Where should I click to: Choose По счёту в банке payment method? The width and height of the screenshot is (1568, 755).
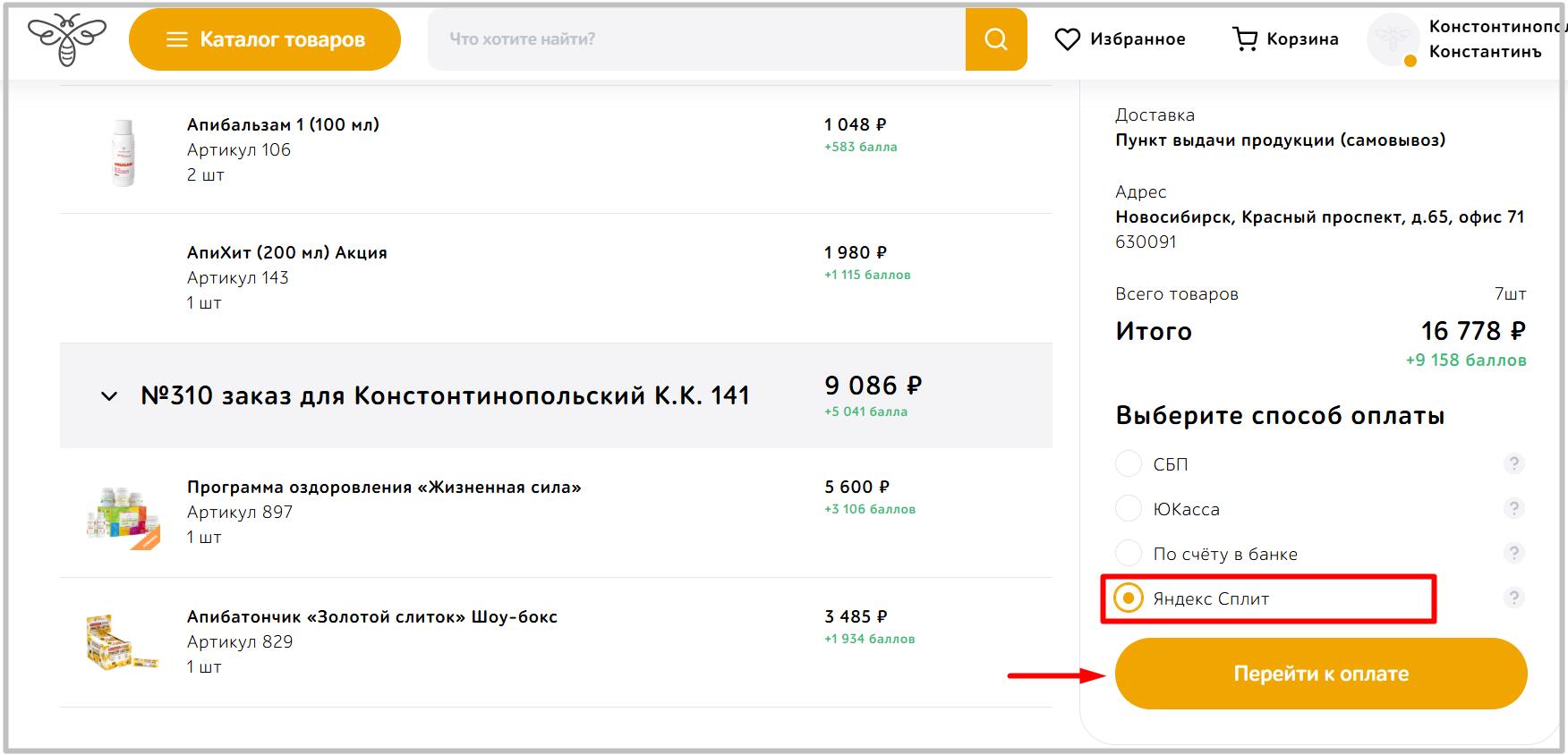click(1129, 554)
